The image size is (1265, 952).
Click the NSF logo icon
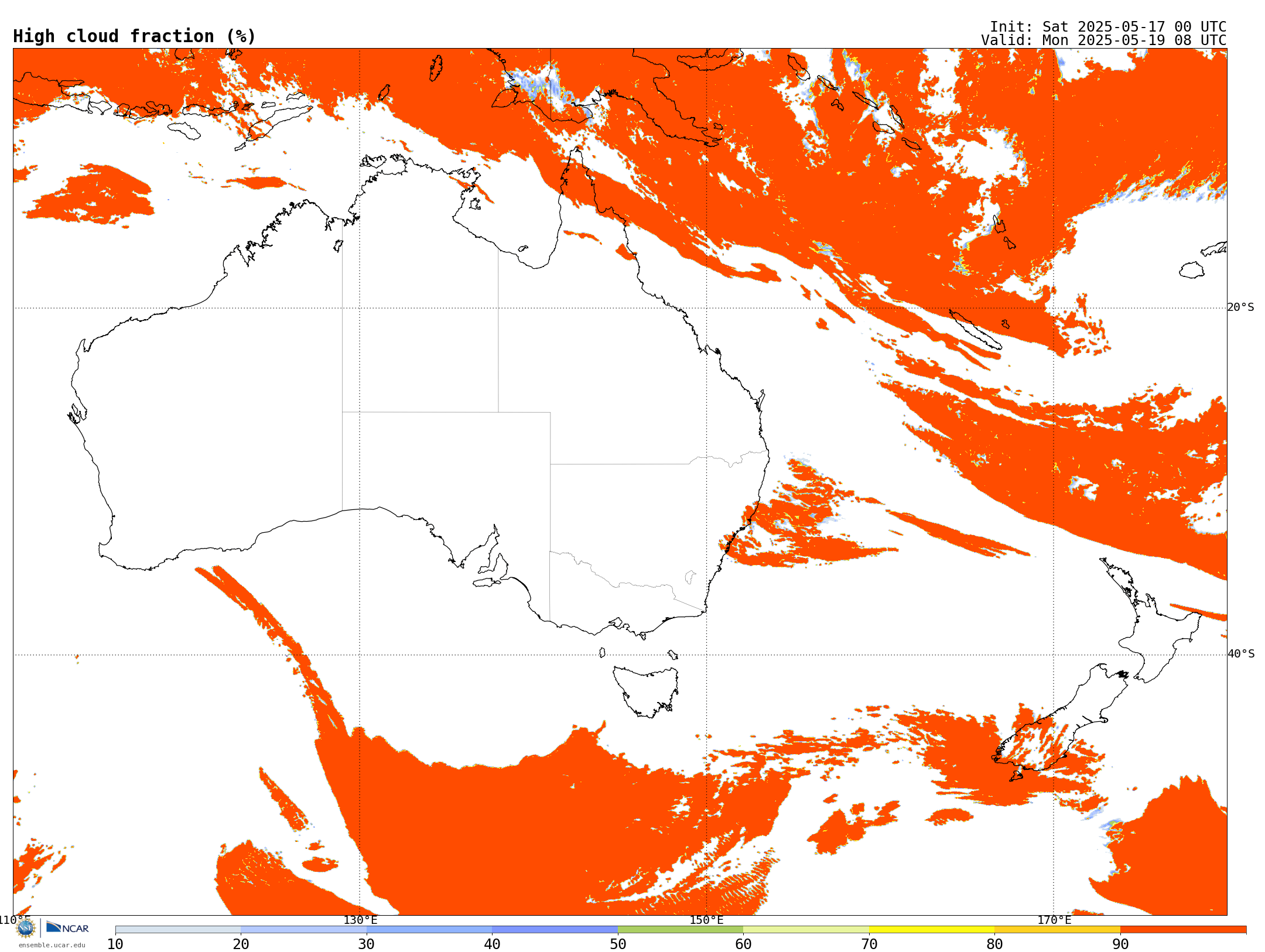pos(26,928)
